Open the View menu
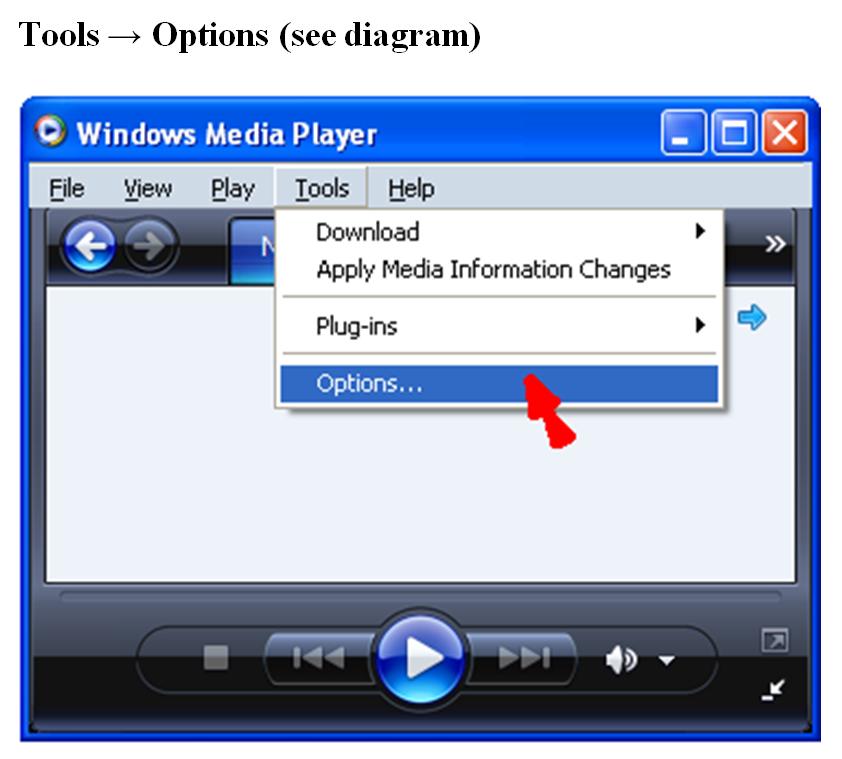This screenshot has height=759, width=842. click(x=148, y=188)
